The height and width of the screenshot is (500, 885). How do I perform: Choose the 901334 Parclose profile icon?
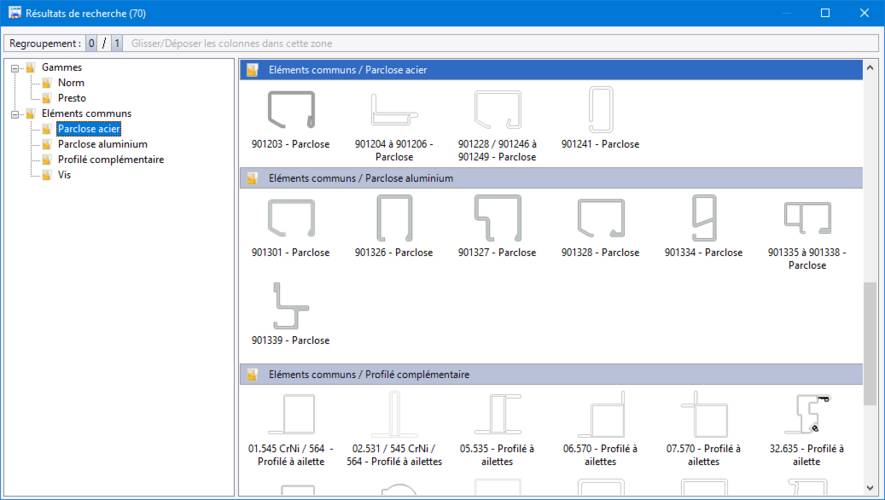(x=703, y=218)
